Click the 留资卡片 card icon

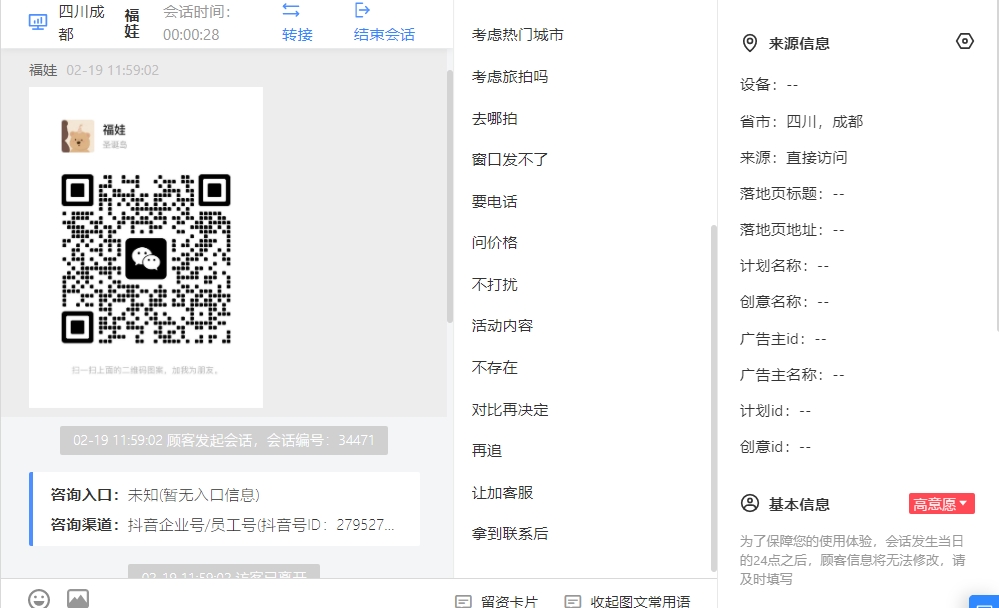pyautogui.click(x=463, y=601)
